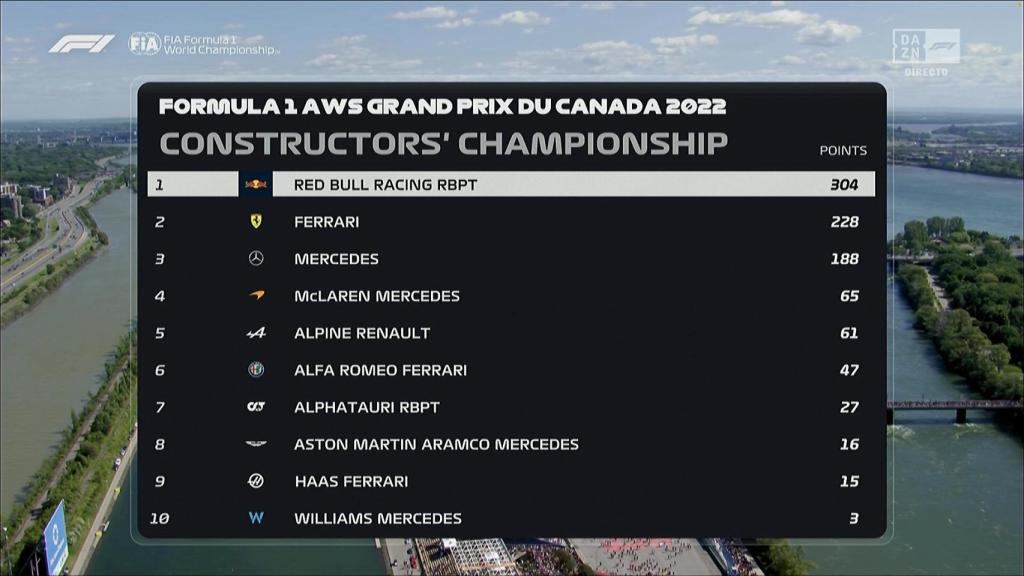Click the Alpine team logo
Image resolution: width=1024 pixels, height=576 pixels.
coord(256,333)
